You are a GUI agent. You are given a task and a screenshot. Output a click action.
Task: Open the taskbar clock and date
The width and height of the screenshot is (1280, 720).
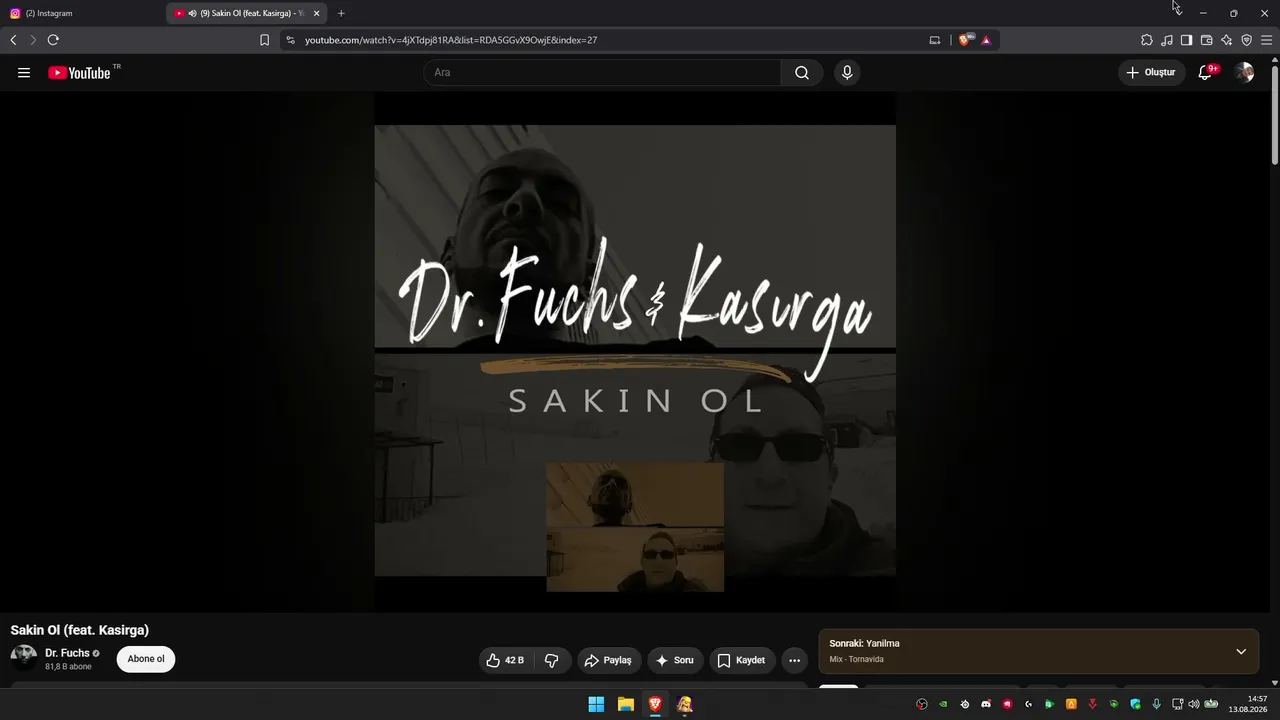(1249, 704)
